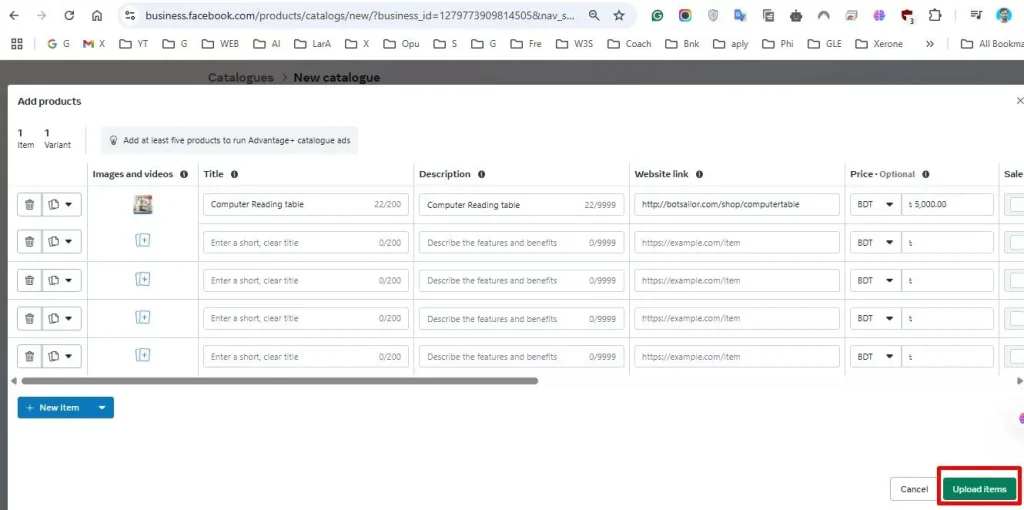The height and width of the screenshot is (510, 1024).
Task: Click the trash icon in the second product row
Action: pos(29,242)
